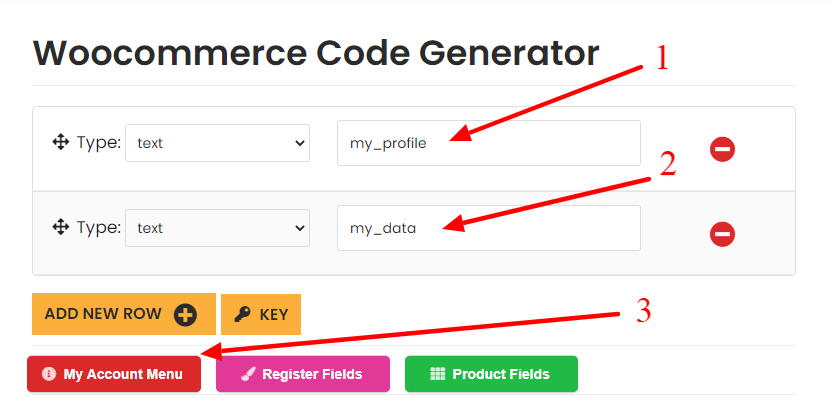Delete the my_data row using the red minus
The height and width of the screenshot is (407, 832).
tap(722, 234)
